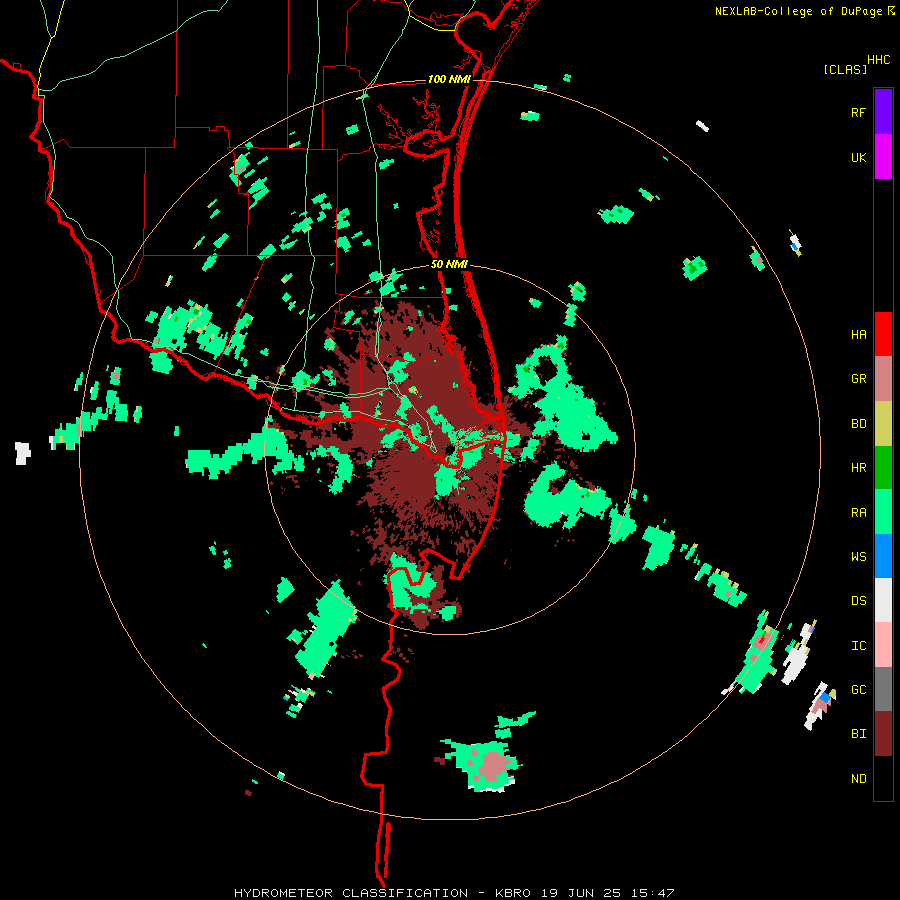Viewport: 900px width, 900px height.
Task: Click the '[CLAS]' units label
Action: 845,69
